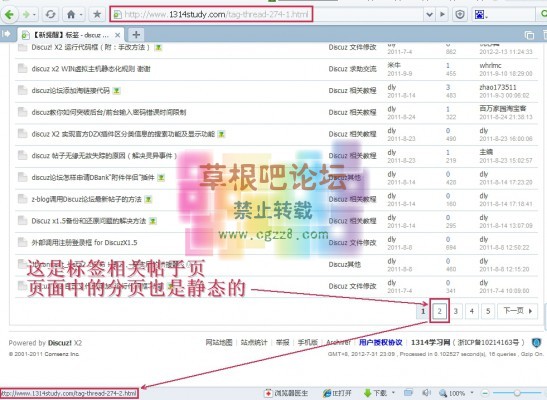
Task: Open the thread z-blog调用Discuz论坛最新帖子的方法
Action: pyautogui.click(x=87, y=199)
